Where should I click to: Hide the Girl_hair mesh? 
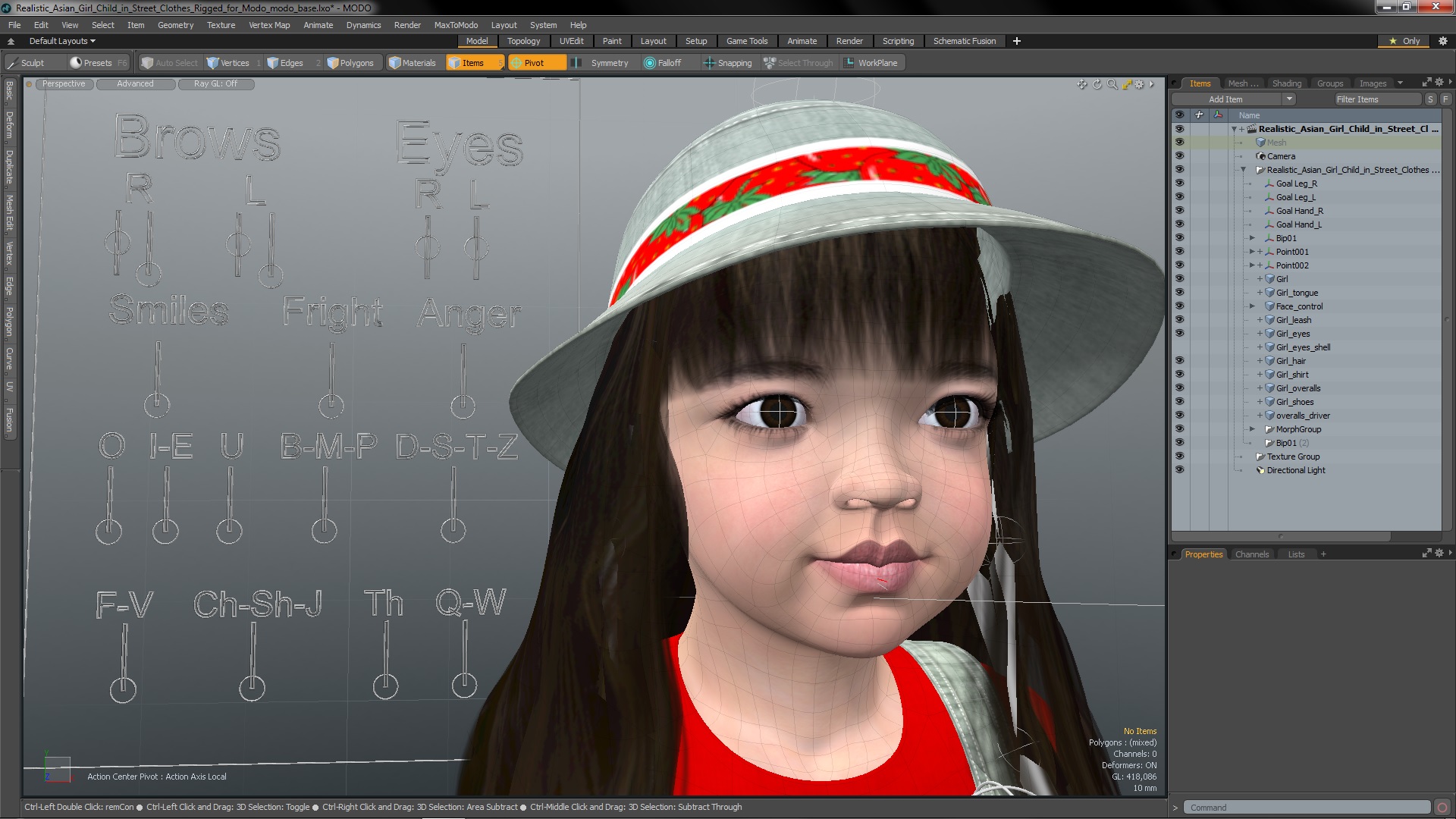click(x=1179, y=361)
